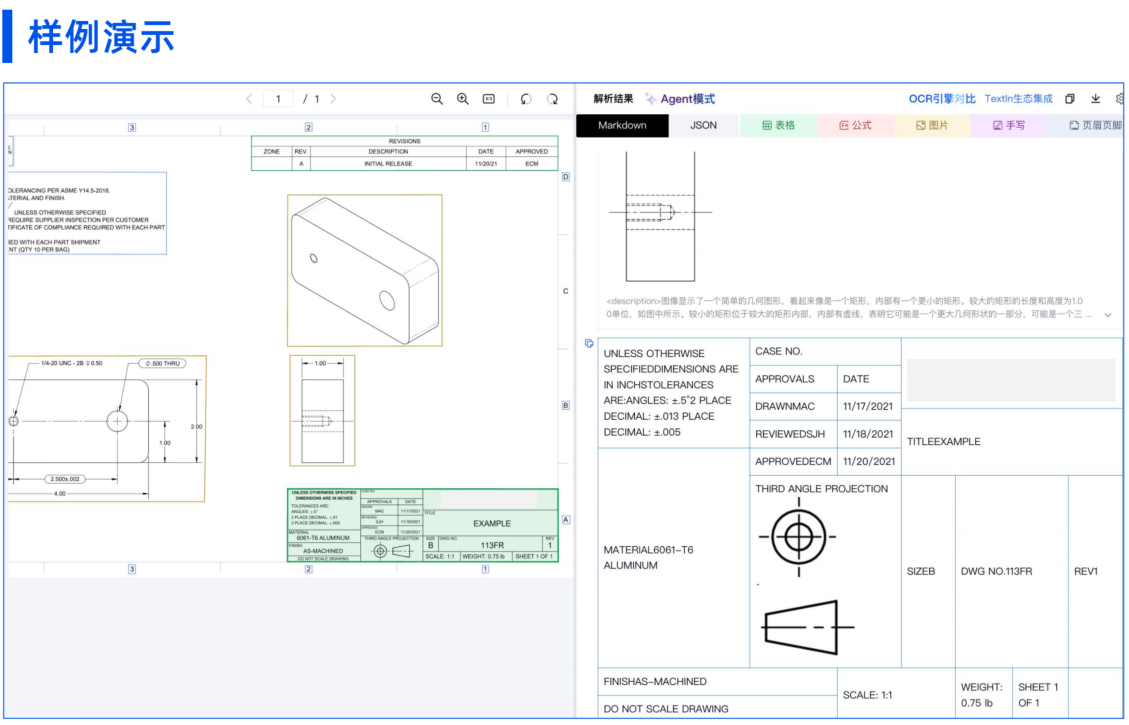The width and height of the screenshot is (1129, 725).
Task: Switch to the Markdown tab
Action: point(622,125)
